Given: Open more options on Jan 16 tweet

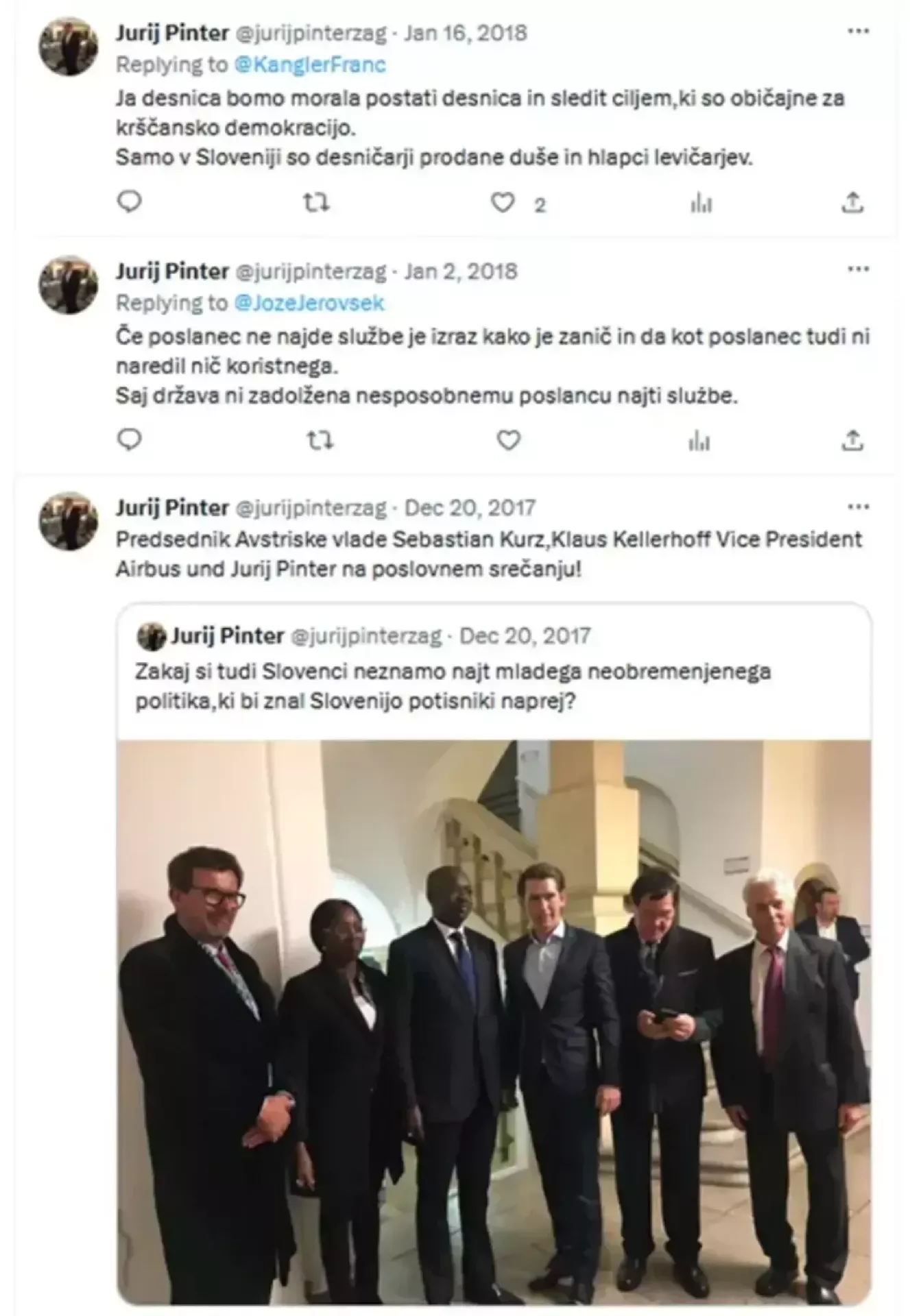Looking at the screenshot, I should pos(859,32).
